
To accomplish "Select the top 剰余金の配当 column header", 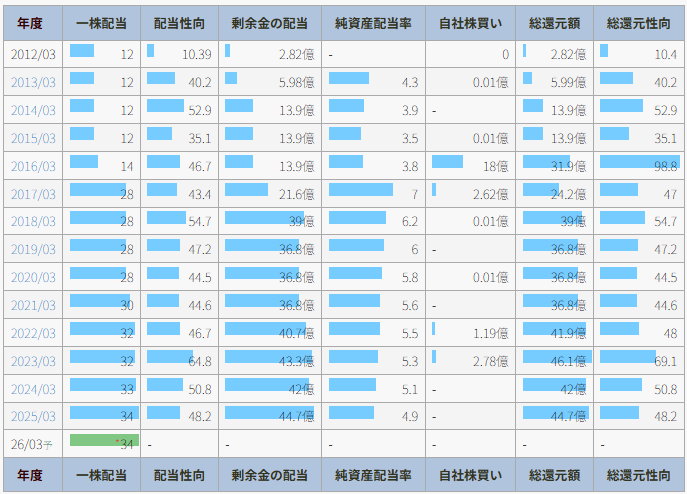I will (269, 23).
